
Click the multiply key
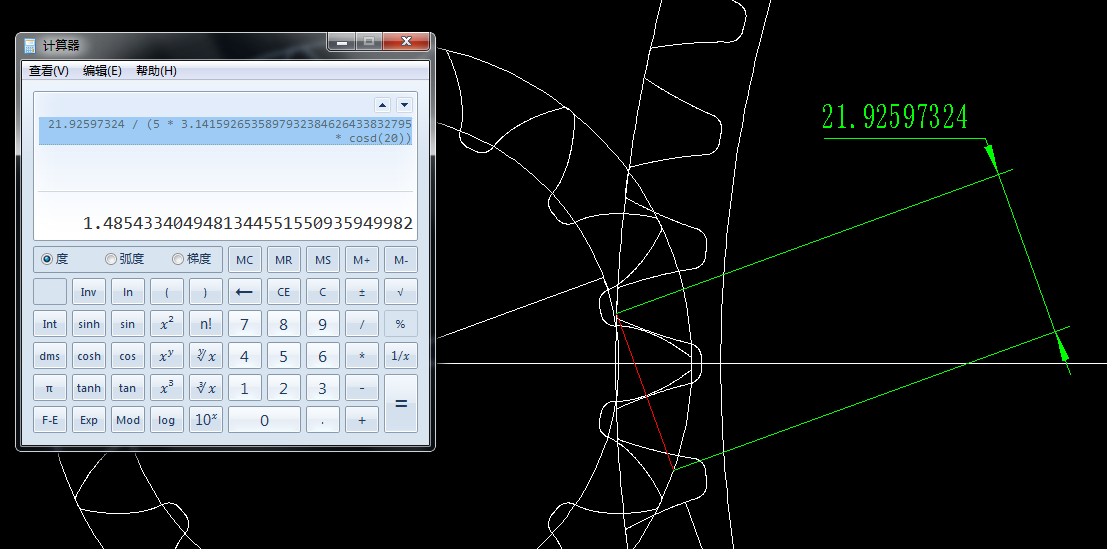[361, 356]
